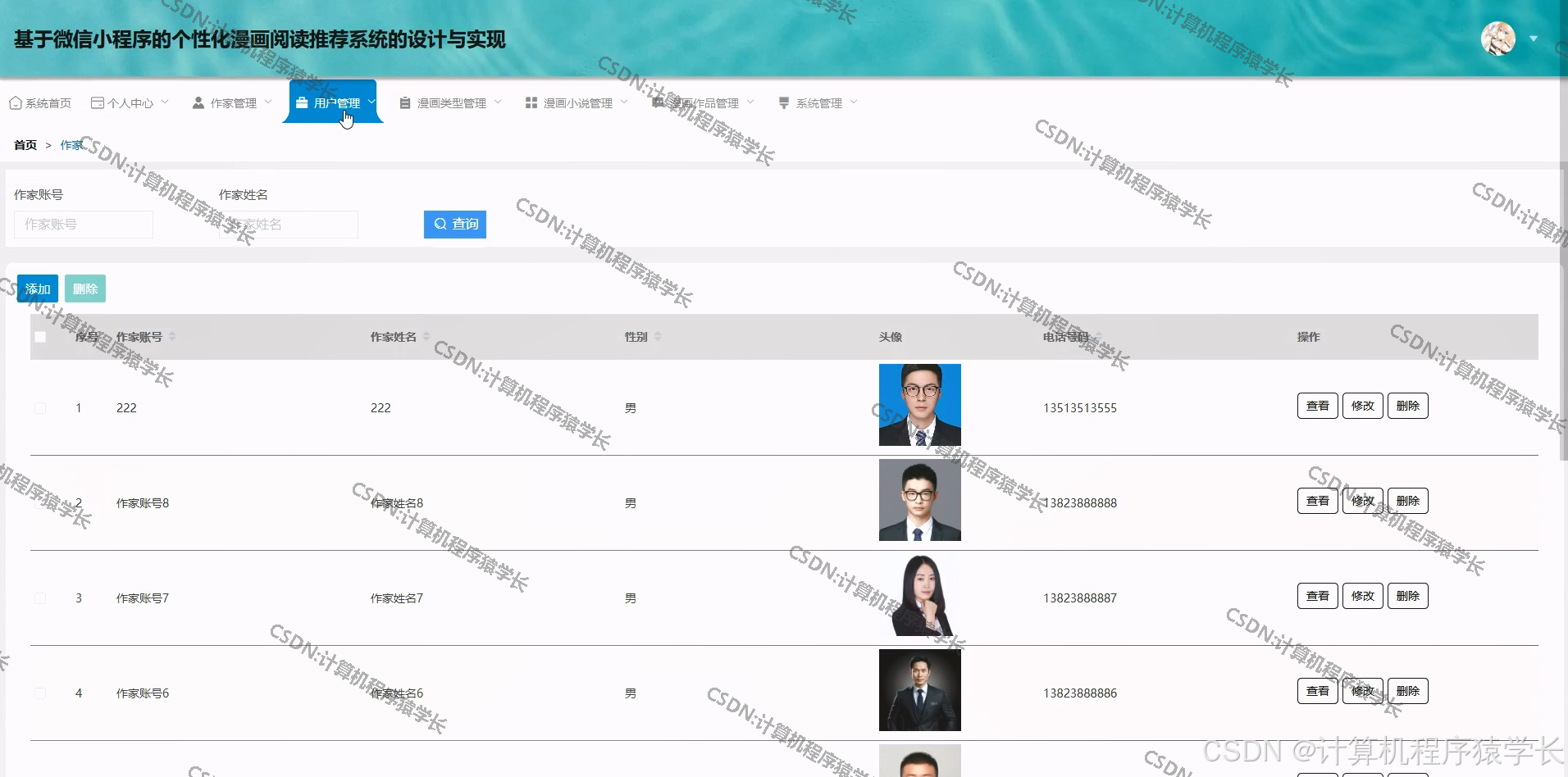Select phone number 13823888887

(1080, 598)
